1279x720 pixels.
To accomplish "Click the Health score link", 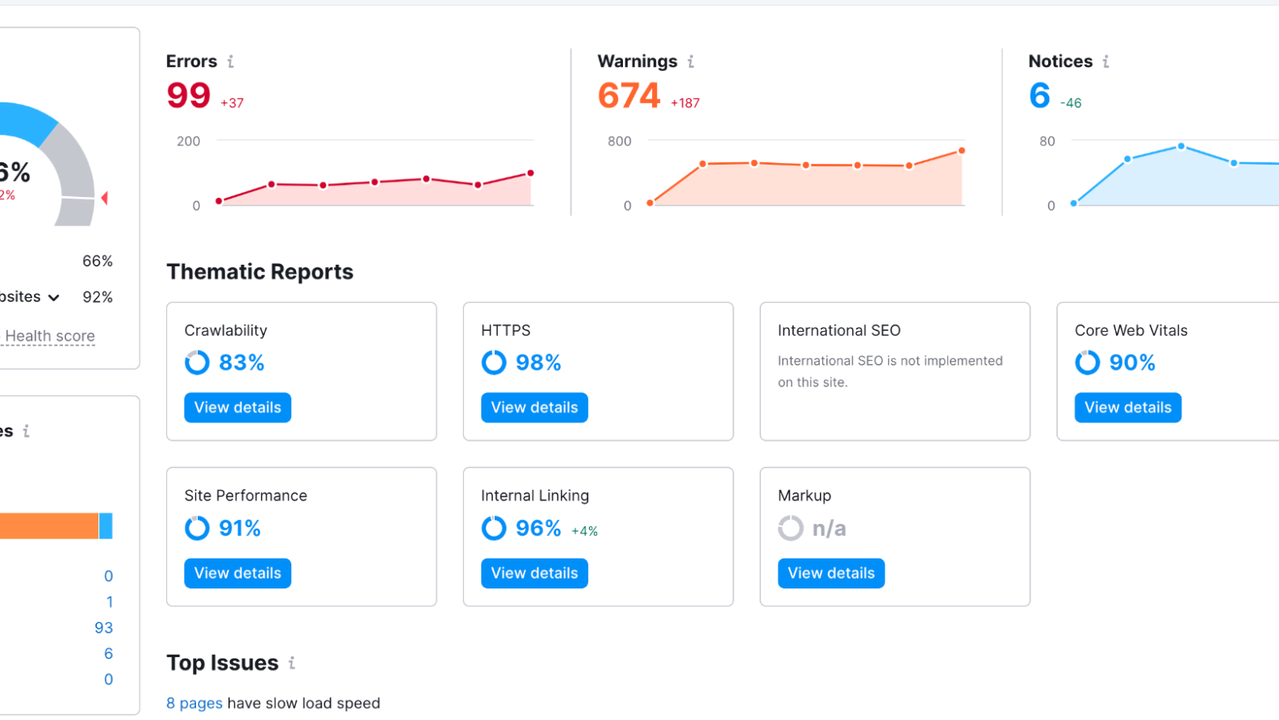I will [x=50, y=336].
